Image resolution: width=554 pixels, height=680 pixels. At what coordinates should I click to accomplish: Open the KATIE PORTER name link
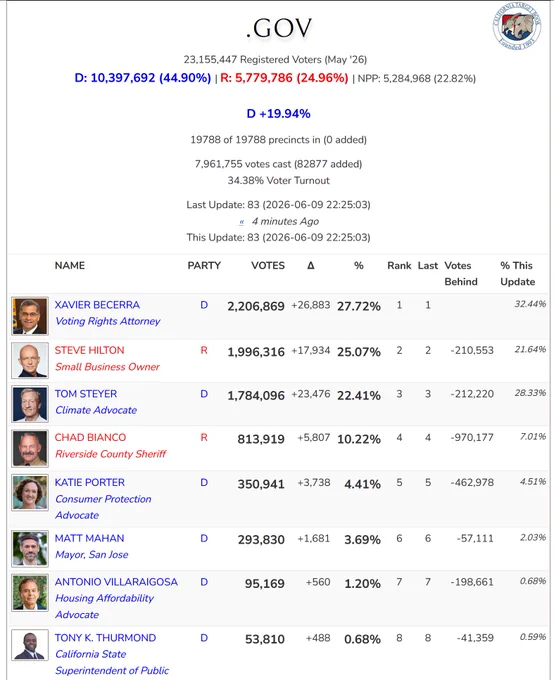90,482
